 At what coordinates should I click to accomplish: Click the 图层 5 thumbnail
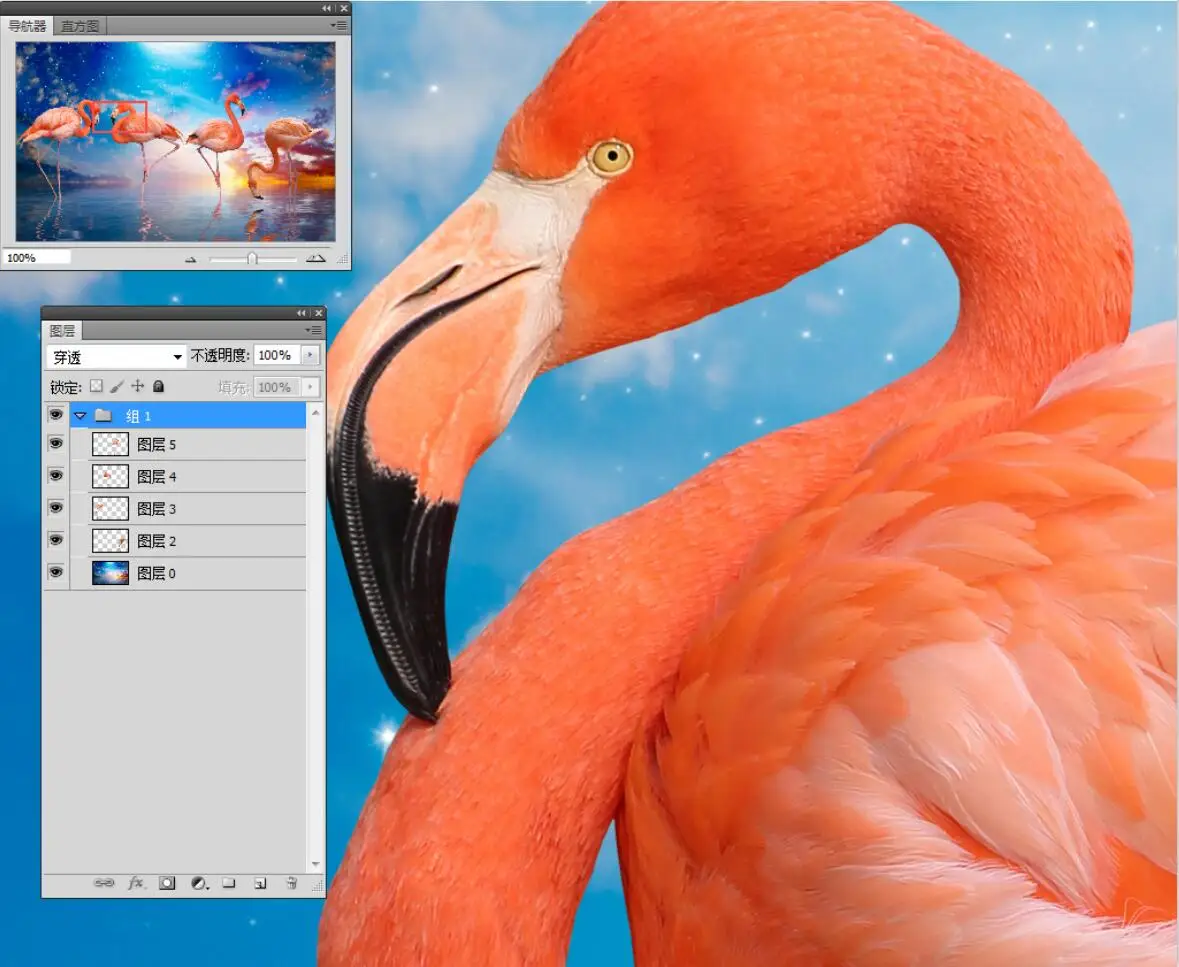click(x=111, y=444)
